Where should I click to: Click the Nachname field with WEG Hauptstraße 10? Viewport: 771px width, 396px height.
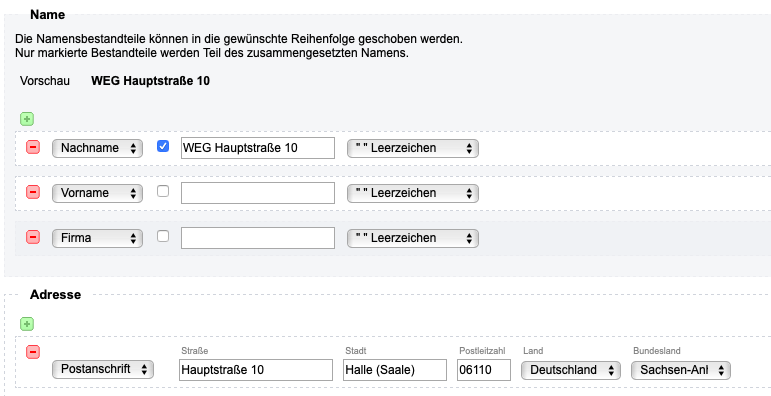tap(258, 148)
